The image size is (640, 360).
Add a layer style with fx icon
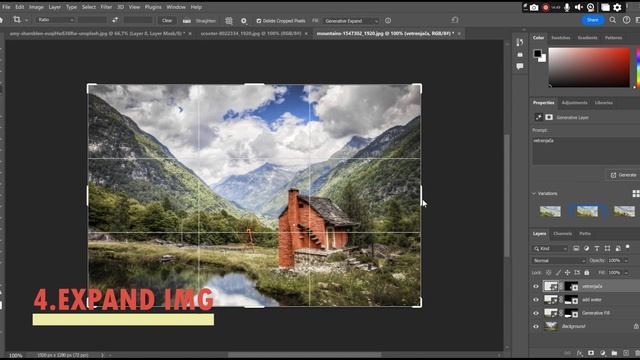(x=579, y=353)
